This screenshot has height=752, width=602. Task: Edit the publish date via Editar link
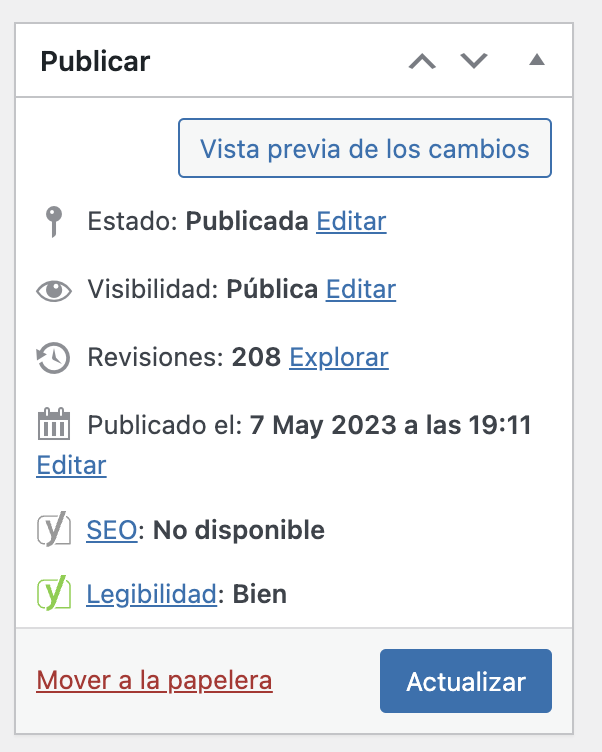coord(71,465)
